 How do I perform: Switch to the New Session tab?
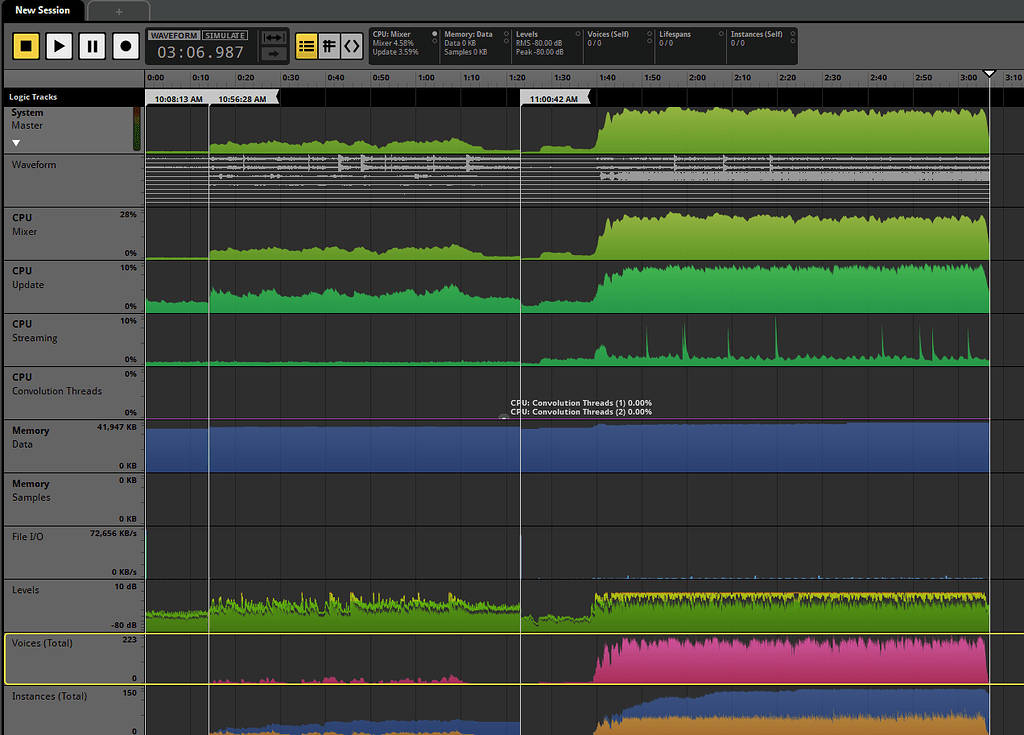click(42, 11)
